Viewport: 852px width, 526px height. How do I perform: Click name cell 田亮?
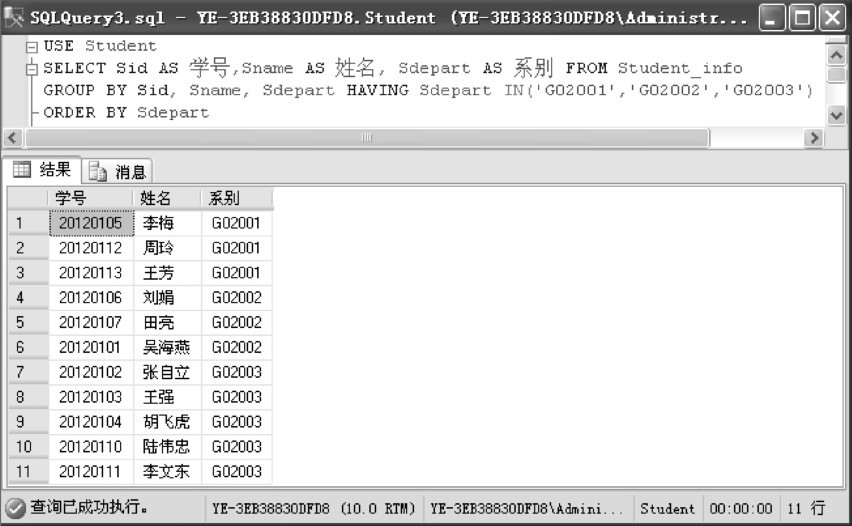167,323
